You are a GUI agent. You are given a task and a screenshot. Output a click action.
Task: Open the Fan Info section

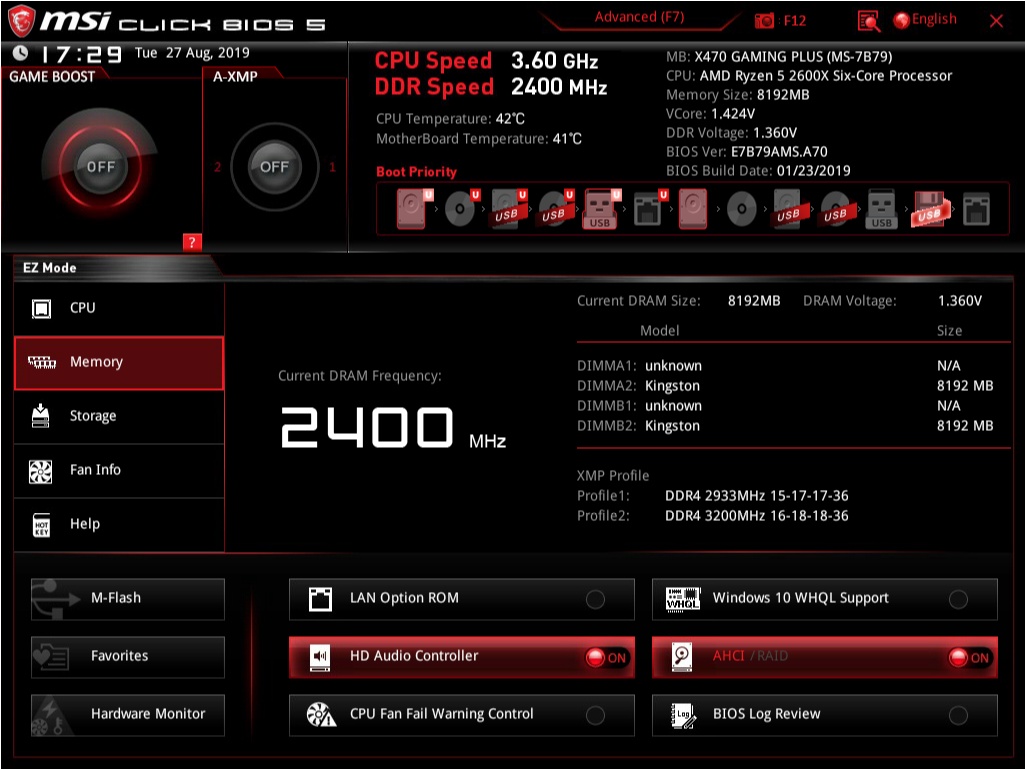coord(119,470)
